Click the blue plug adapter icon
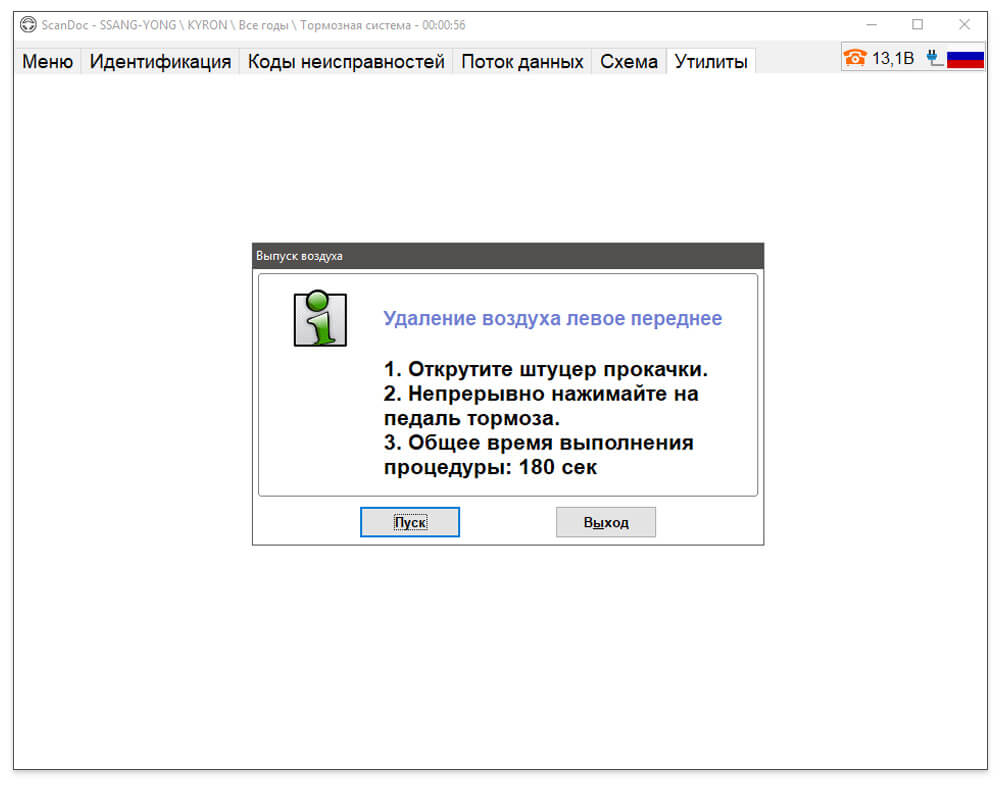Image resolution: width=1000 pixels, height=786 pixels. [934, 58]
